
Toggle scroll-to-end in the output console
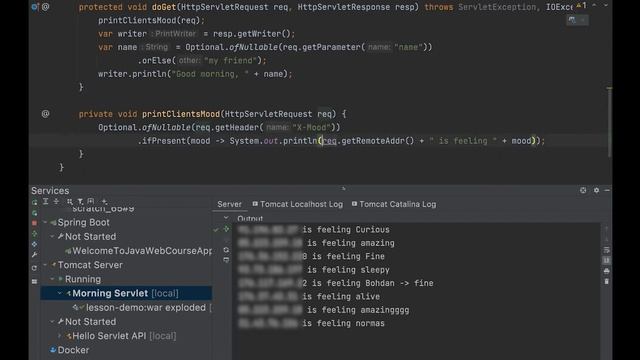pyautogui.click(x=607, y=260)
